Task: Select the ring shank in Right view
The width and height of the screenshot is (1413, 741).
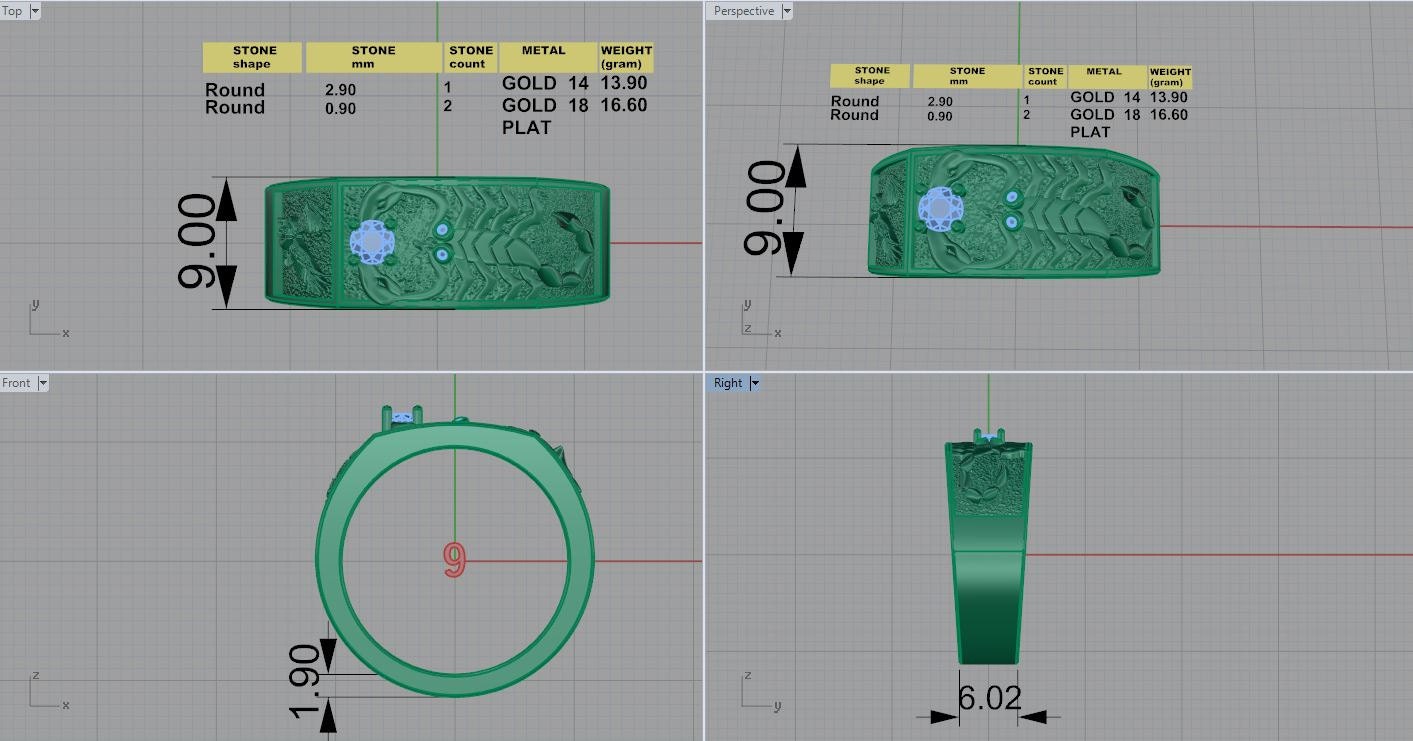Action: pyautogui.click(x=988, y=607)
